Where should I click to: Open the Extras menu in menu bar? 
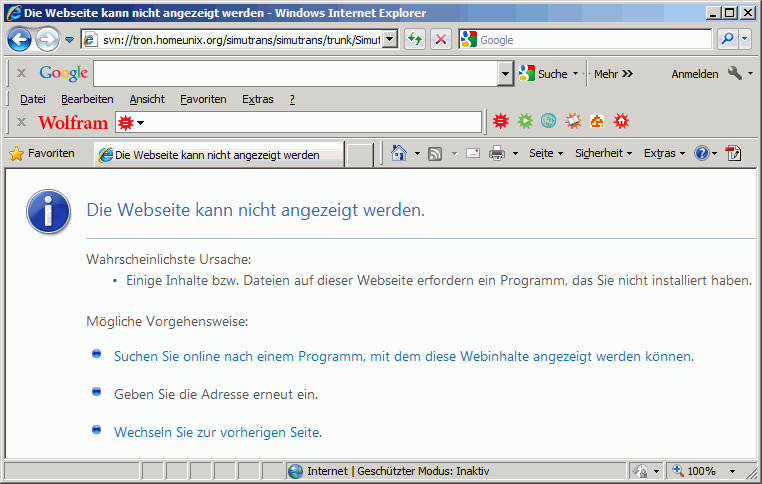257,99
